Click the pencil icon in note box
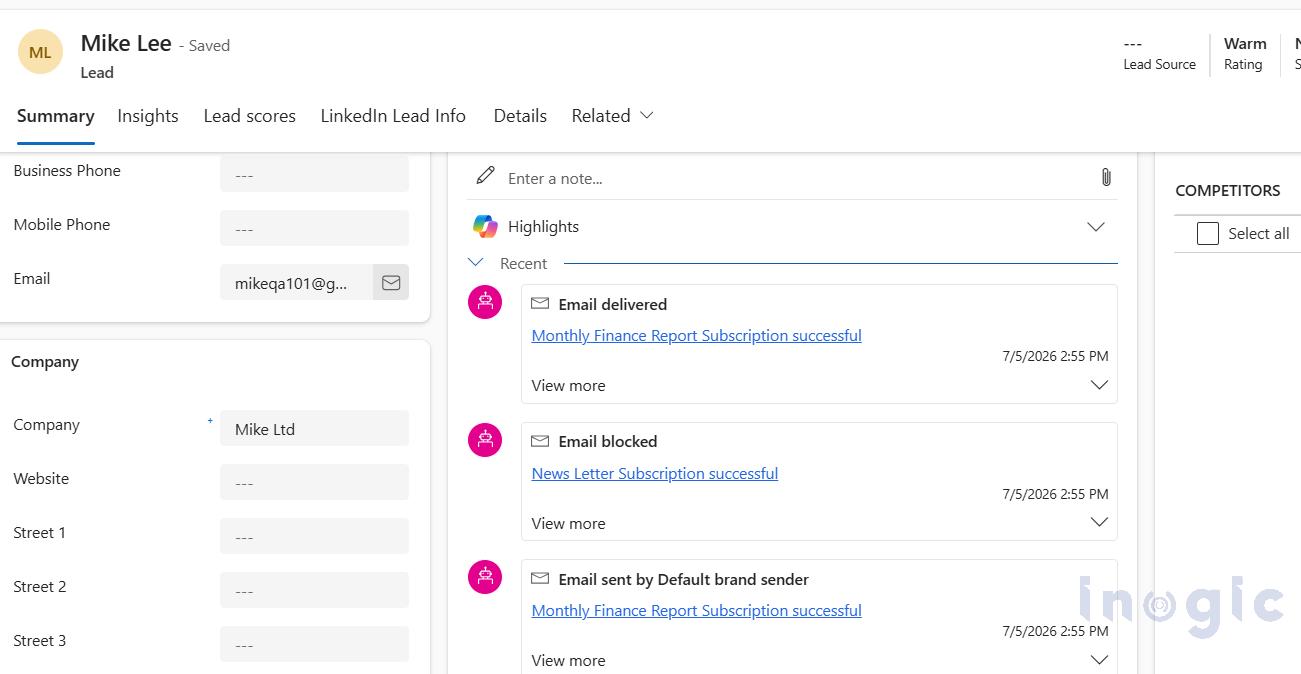Image resolution: width=1301 pixels, height=674 pixels. coord(485,176)
